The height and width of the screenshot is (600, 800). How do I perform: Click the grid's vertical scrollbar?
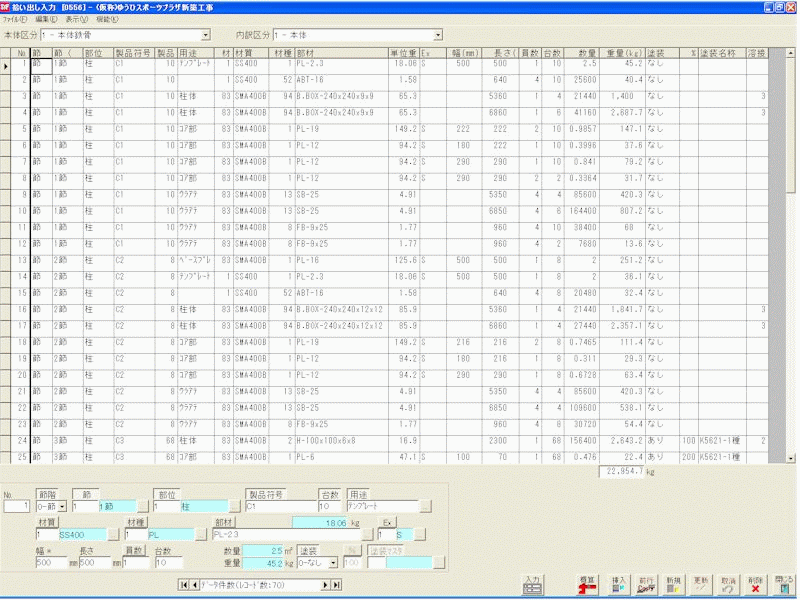pyautogui.click(x=775, y=250)
